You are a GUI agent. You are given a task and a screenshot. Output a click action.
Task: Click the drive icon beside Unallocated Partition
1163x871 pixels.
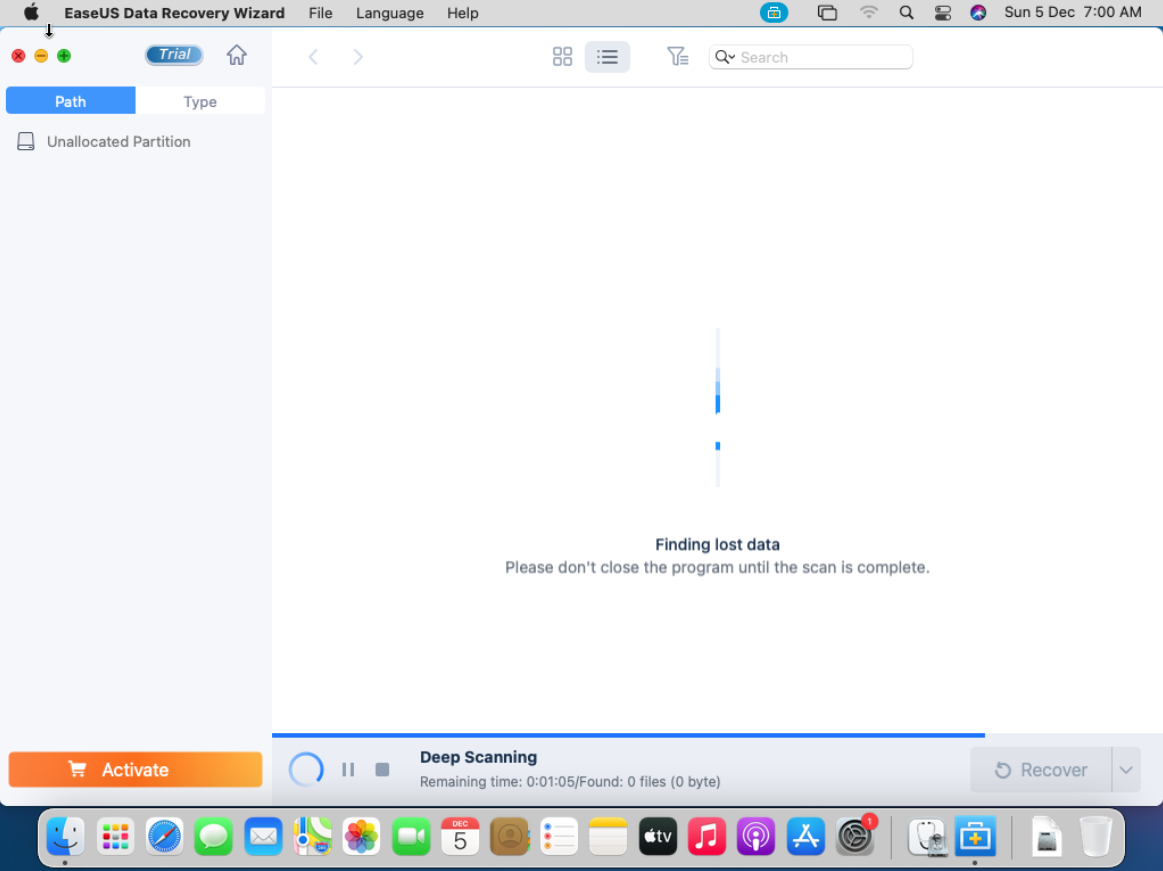click(x=26, y=142)
